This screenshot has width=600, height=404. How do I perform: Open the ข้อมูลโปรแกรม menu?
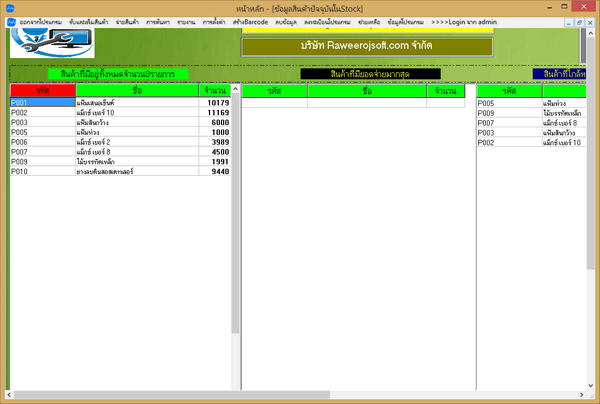(405, 22)
